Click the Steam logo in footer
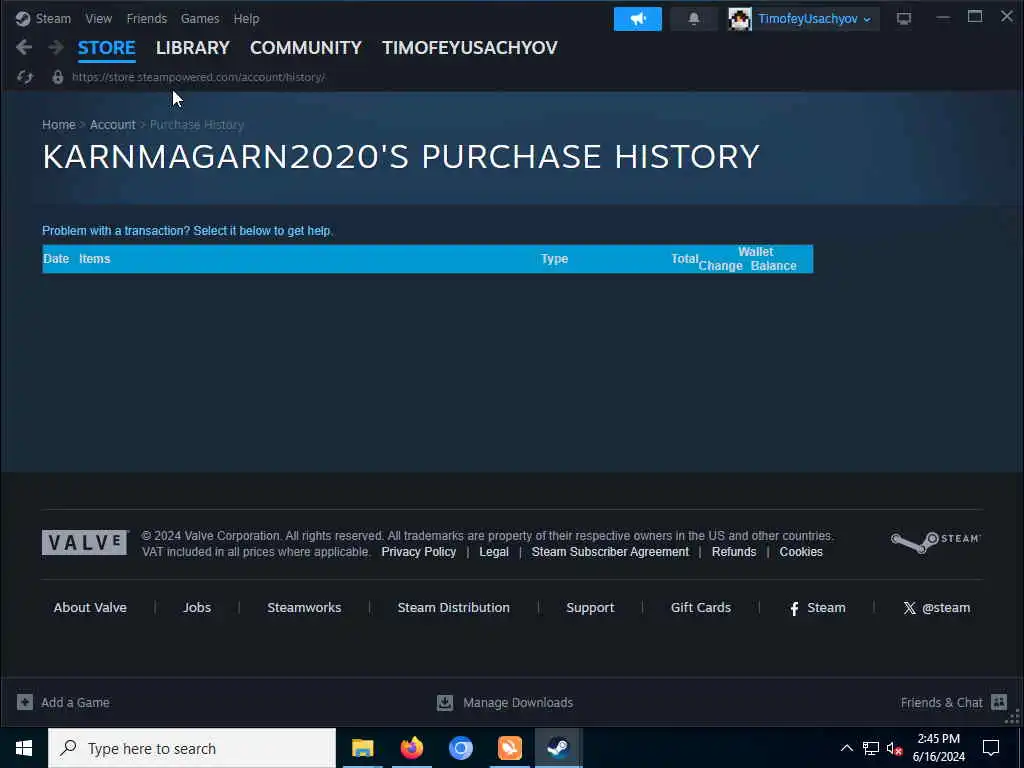 click(x=936, y=542)
